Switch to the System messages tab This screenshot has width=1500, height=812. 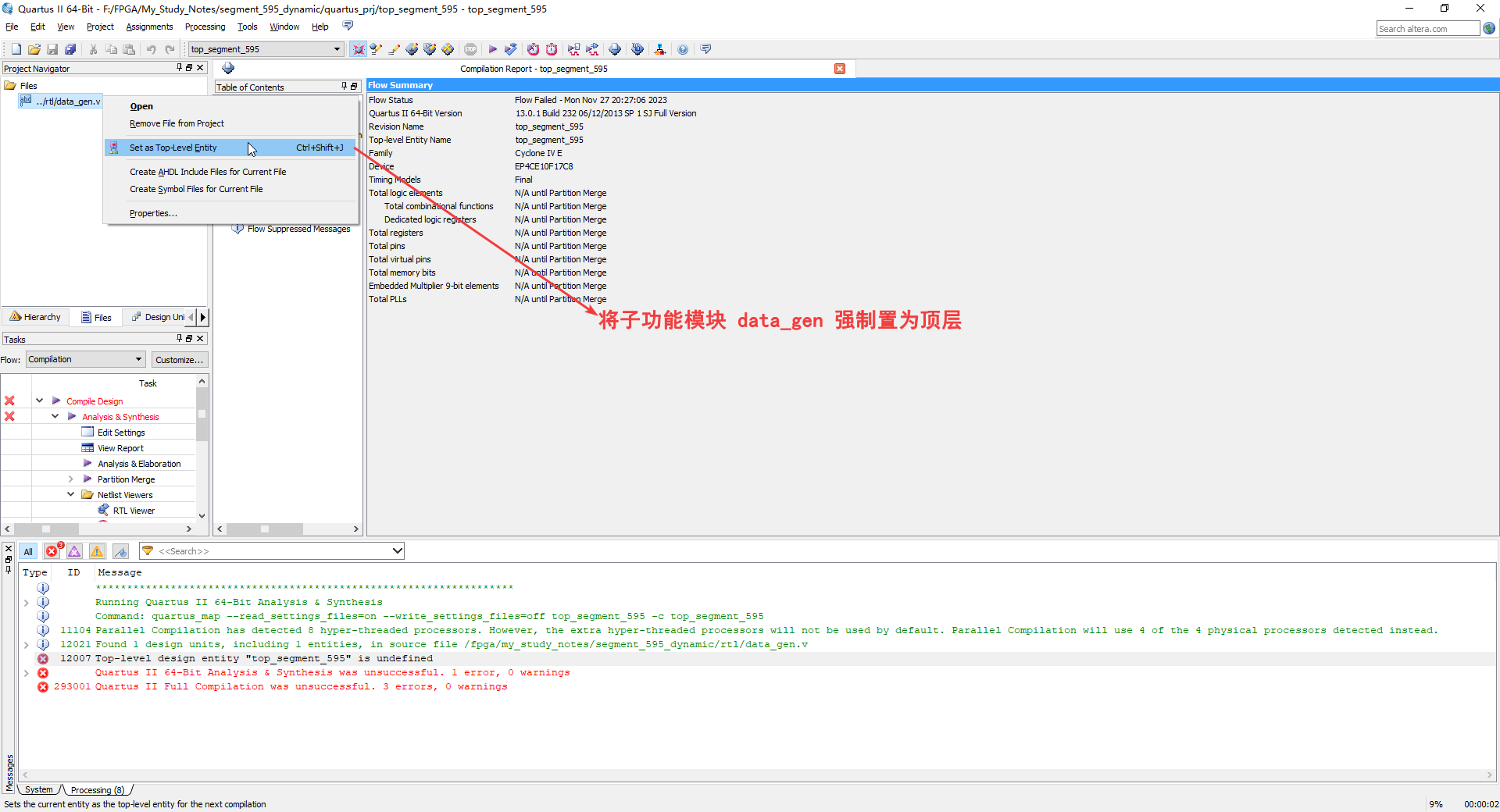coord(38,790)
